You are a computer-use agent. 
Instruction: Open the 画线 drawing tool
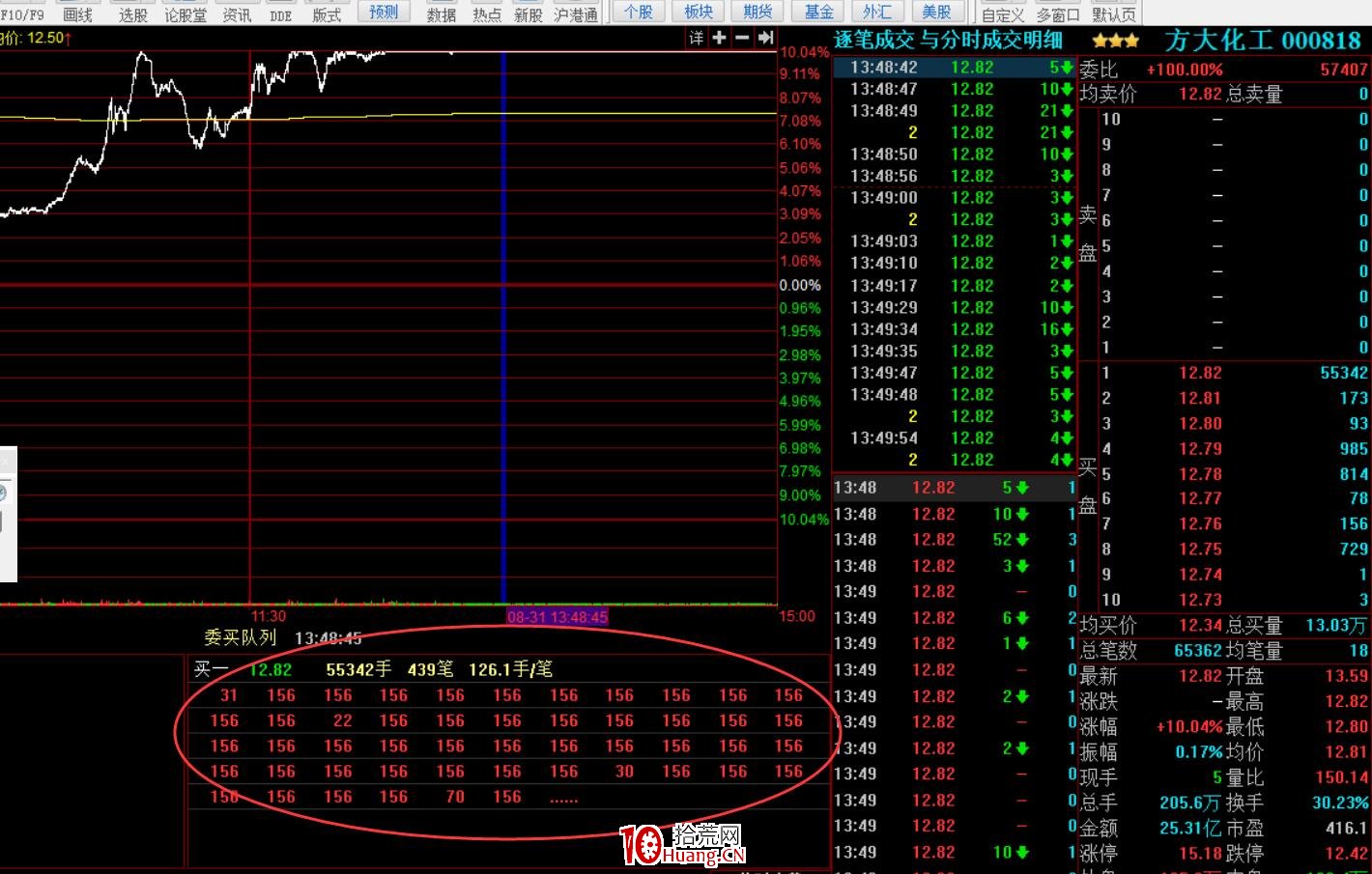[77, 14]
